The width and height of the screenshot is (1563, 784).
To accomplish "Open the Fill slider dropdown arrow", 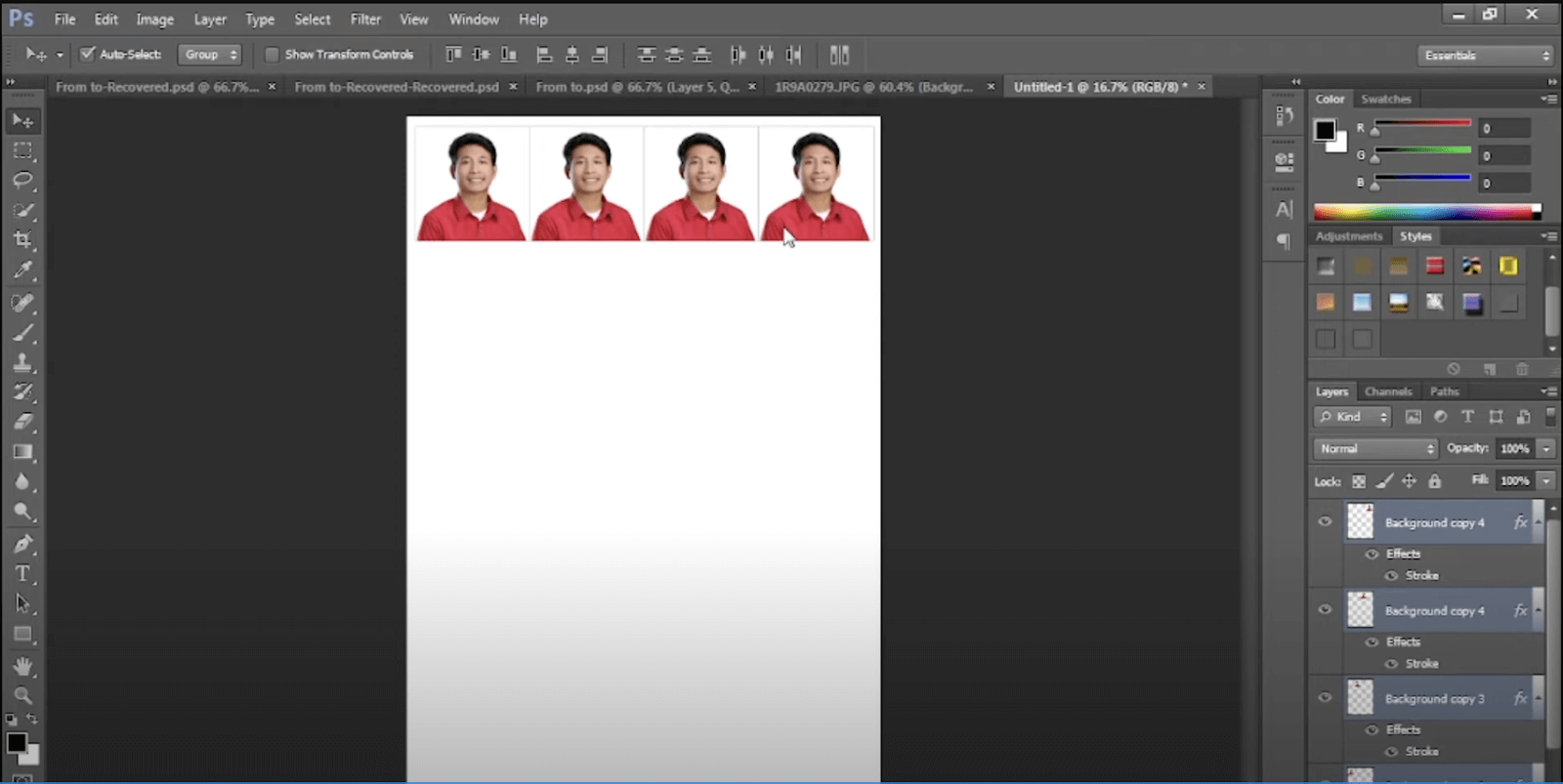I will click(x=1546, y=480).
